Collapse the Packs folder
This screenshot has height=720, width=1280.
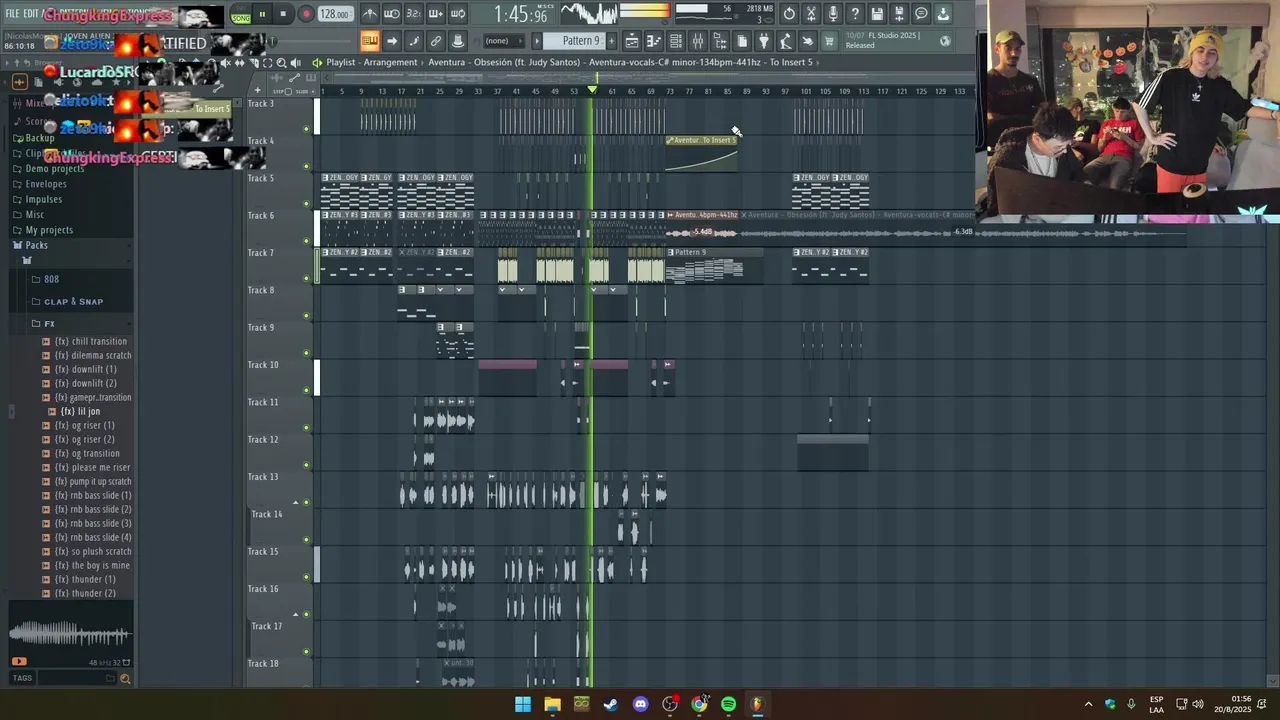point(37,245)
